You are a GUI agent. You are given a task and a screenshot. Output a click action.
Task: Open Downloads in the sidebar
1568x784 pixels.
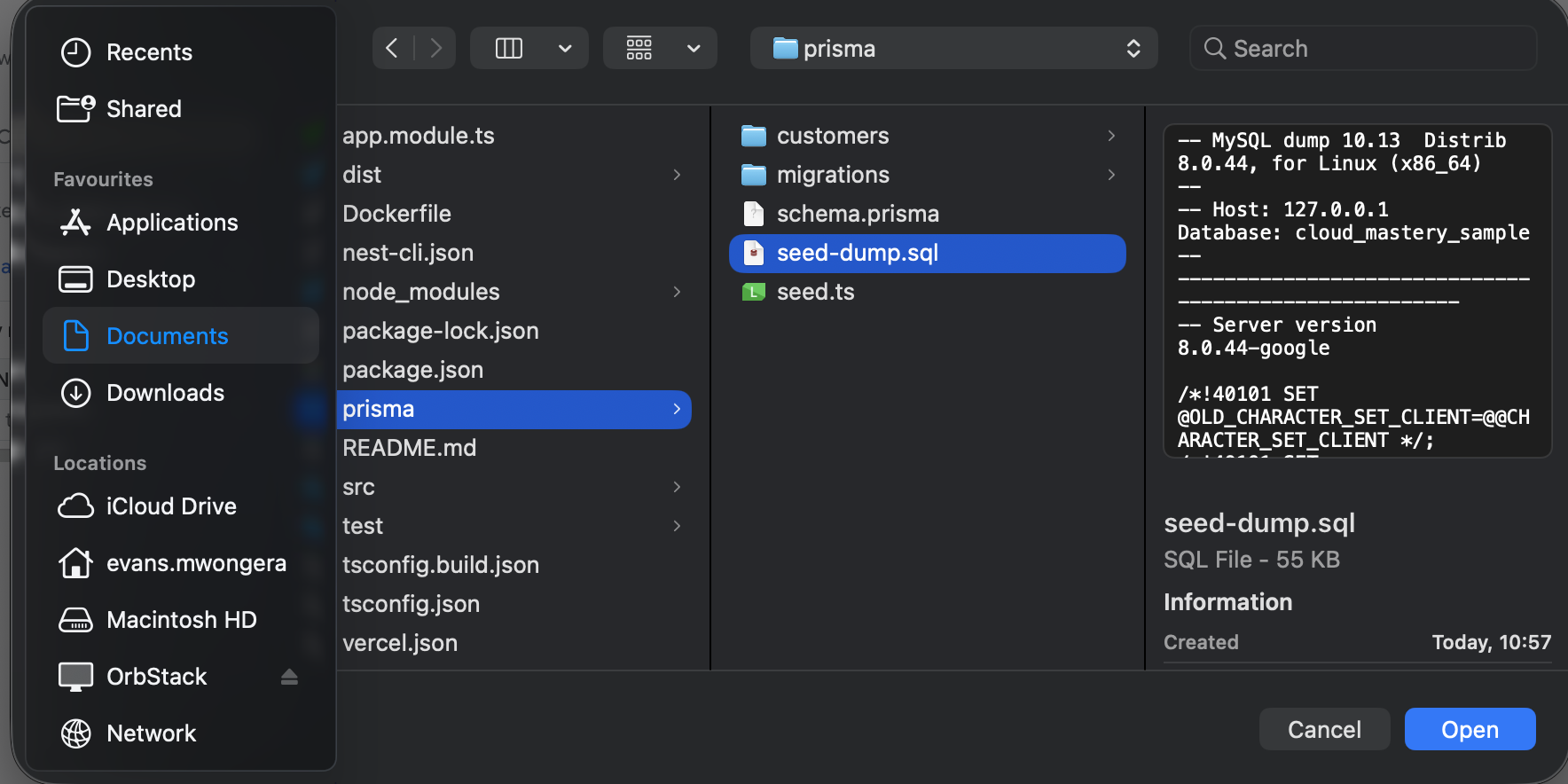pyautogui.click(x=165, y=393)
